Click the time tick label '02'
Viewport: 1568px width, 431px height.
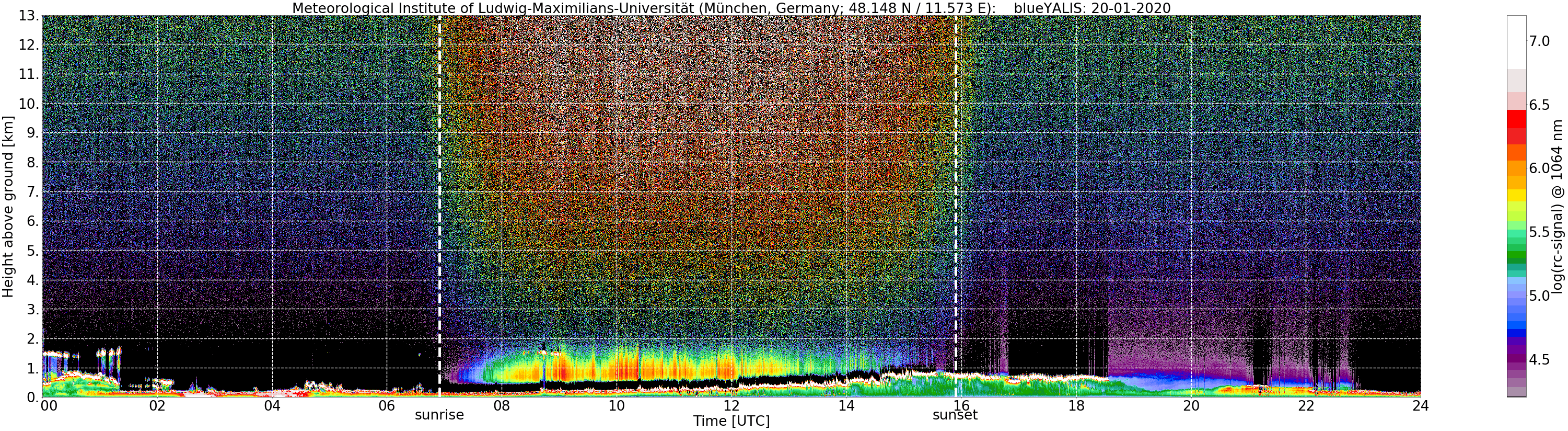click(157, 406)
